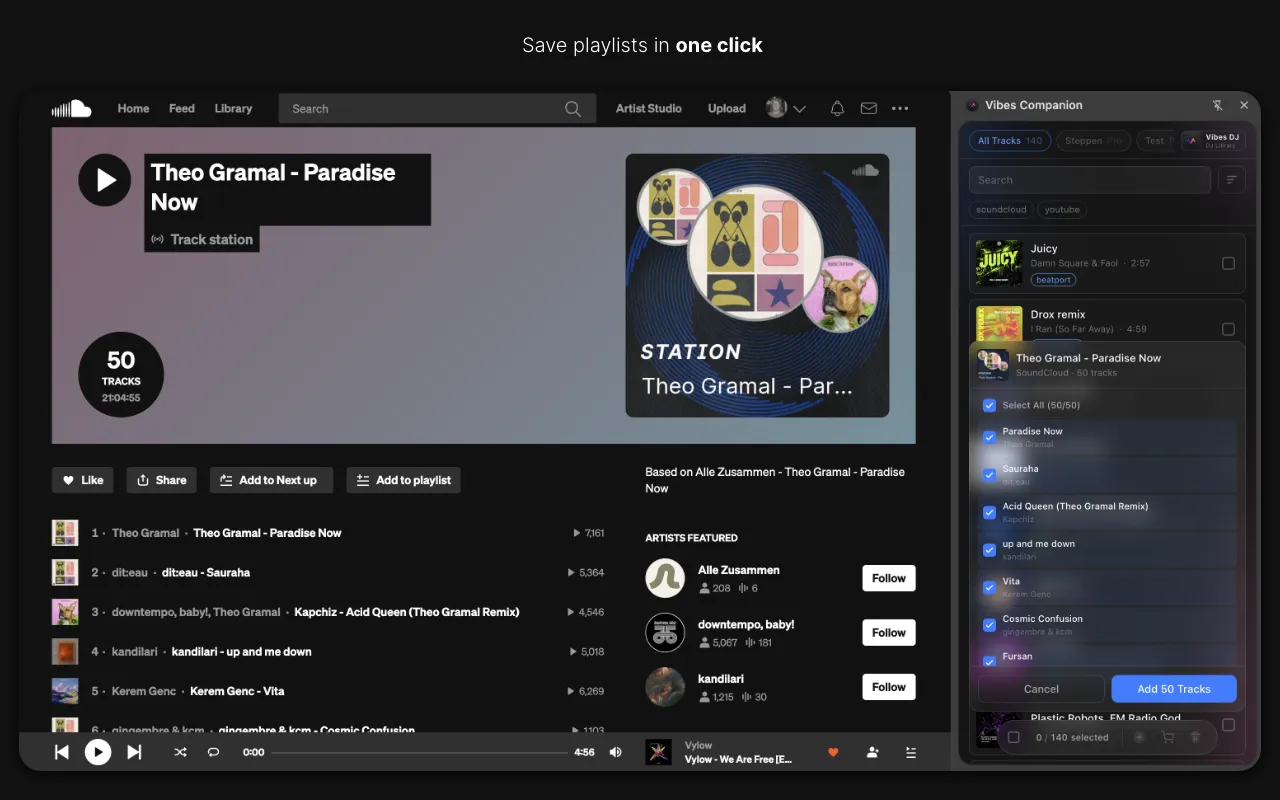
Task: Click Add to playlist
Action: tap(404, 480)
